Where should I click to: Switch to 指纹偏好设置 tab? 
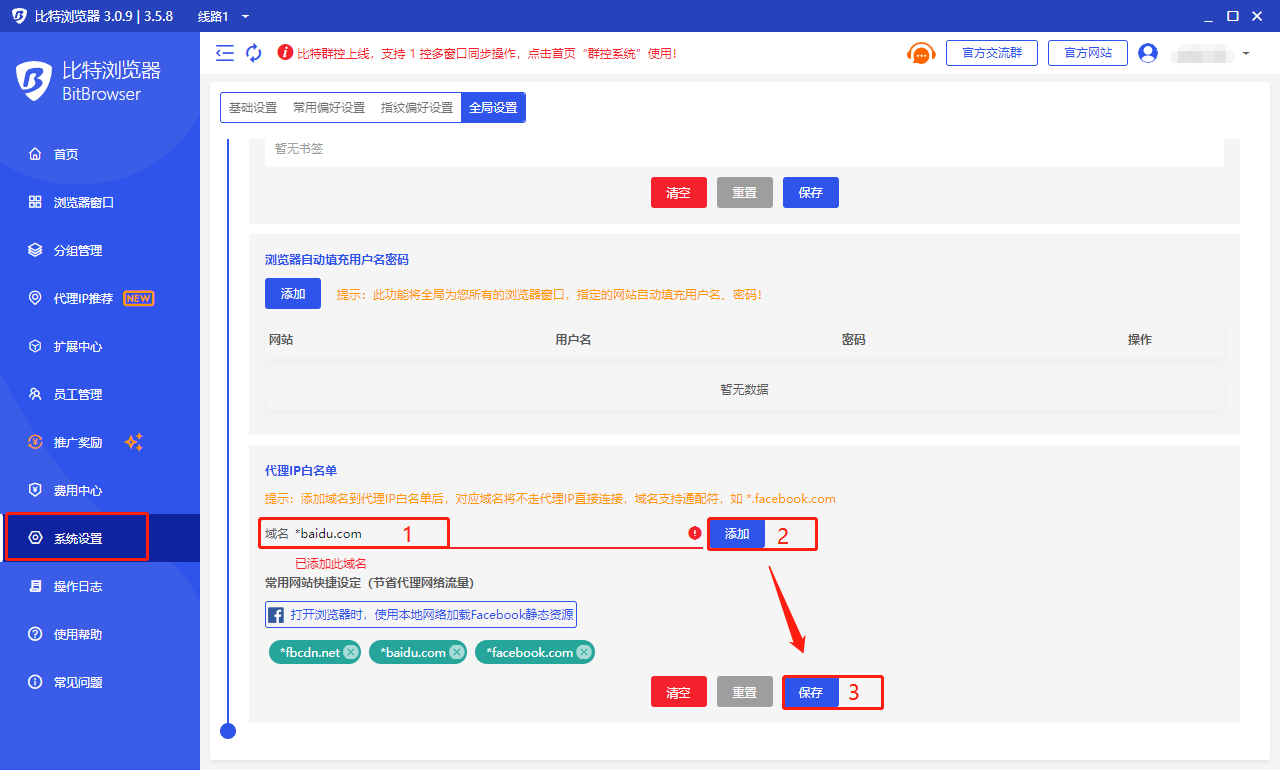(x=417, y=108)
